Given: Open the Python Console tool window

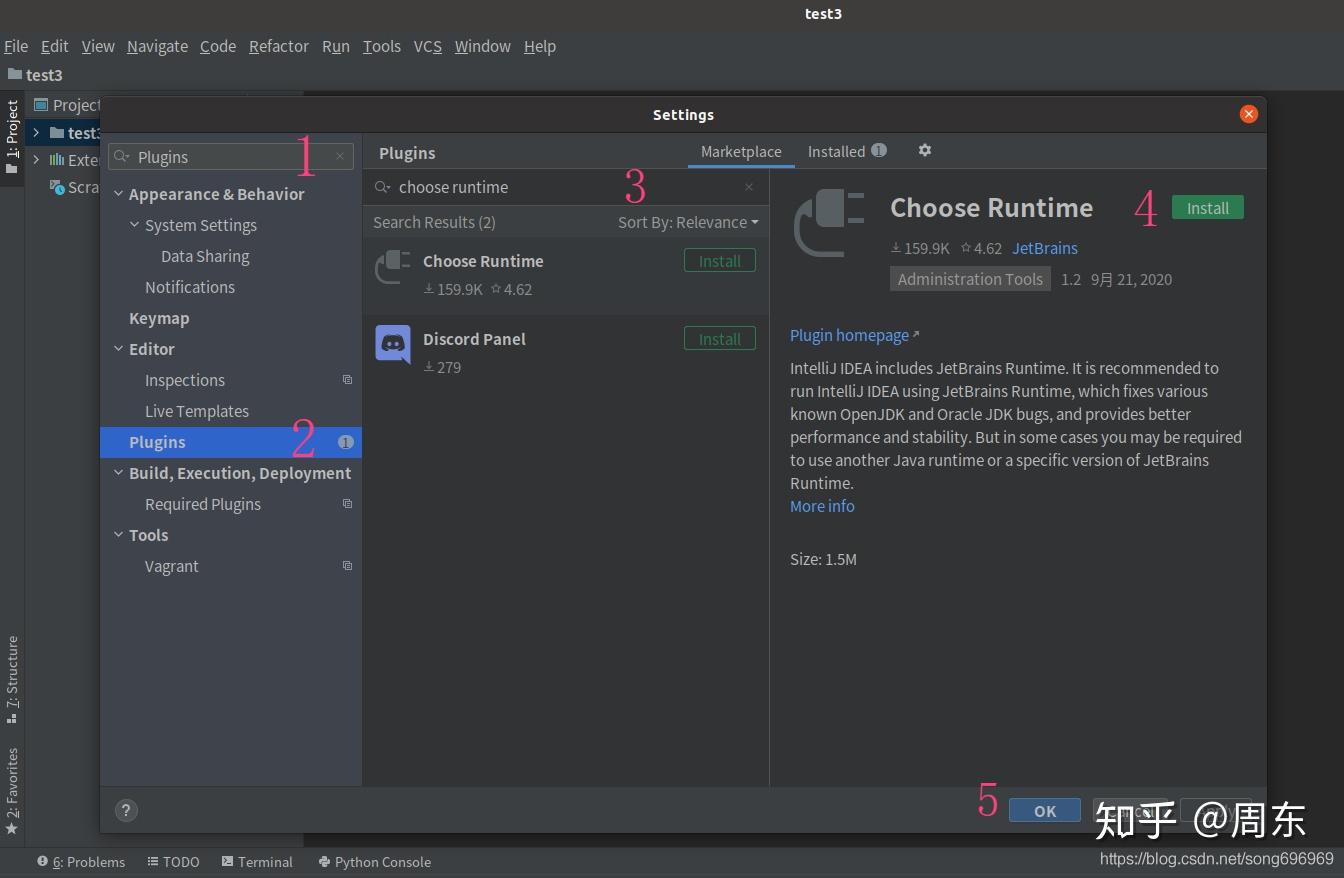Looking at the screenshot, I should (x=374, y=862).
